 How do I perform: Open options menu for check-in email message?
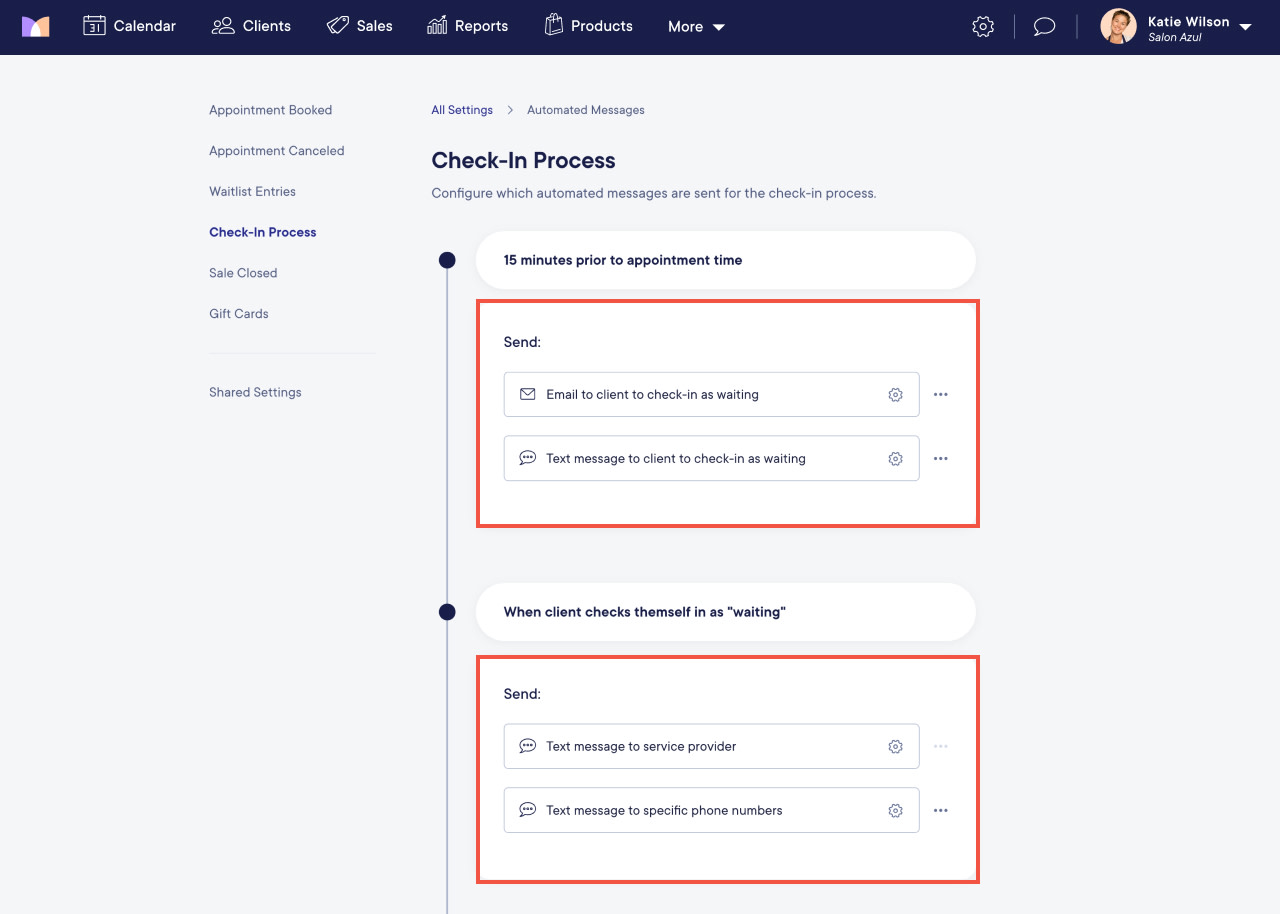940,394
